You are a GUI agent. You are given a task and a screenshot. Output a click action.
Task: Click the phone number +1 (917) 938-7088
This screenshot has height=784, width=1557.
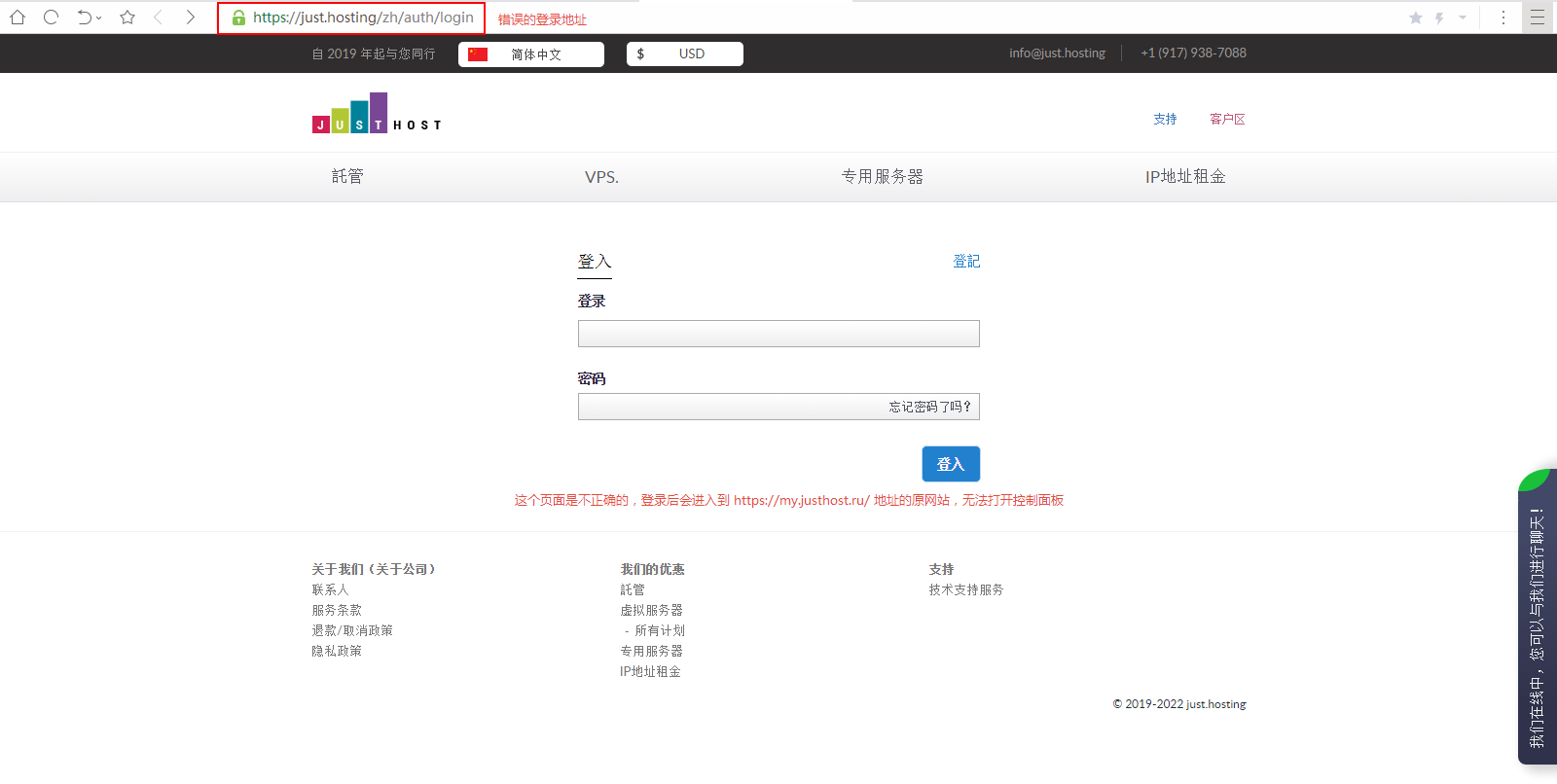coord(1193,53)
